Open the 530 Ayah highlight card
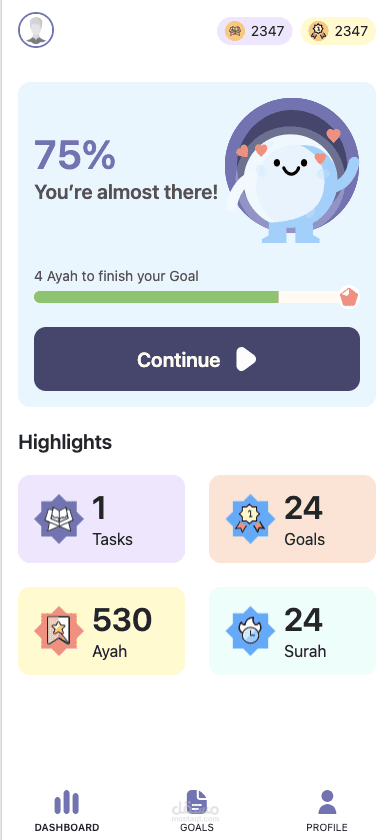 102,631
